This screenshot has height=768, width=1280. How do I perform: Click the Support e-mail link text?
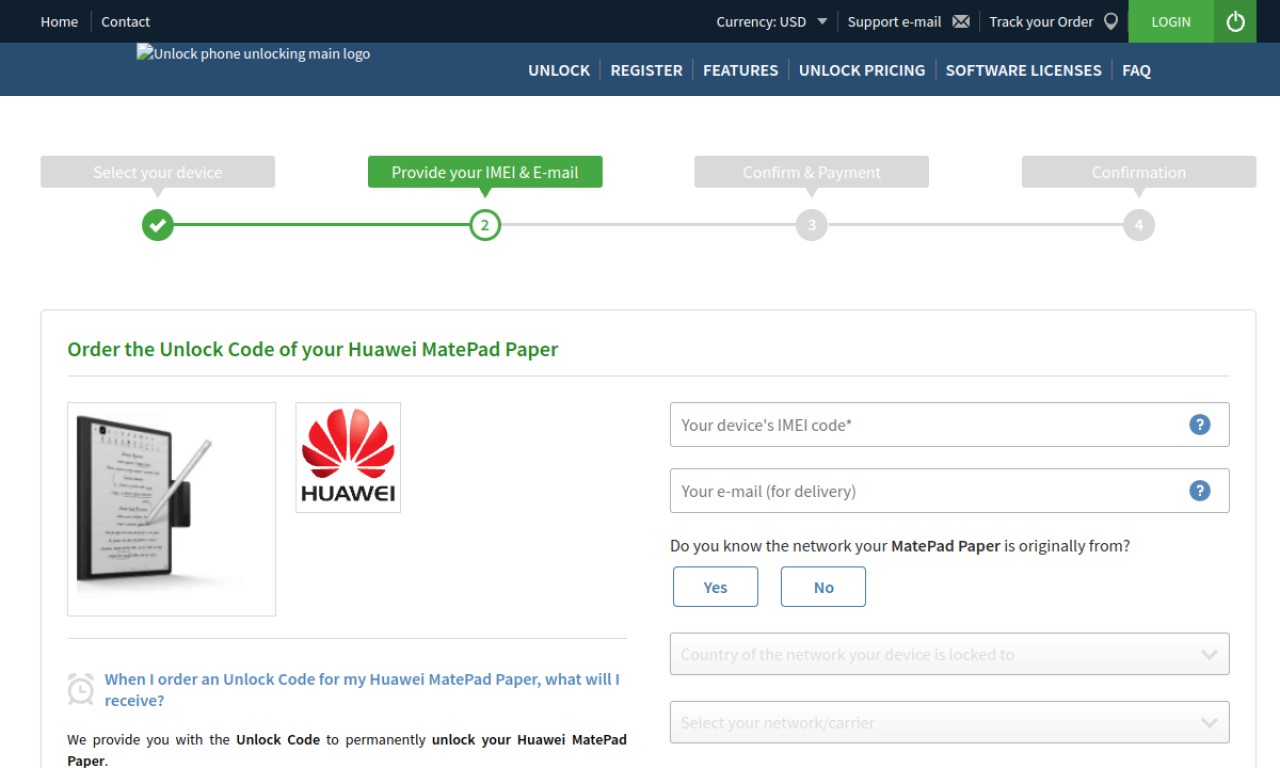click(x=894, y=21)
